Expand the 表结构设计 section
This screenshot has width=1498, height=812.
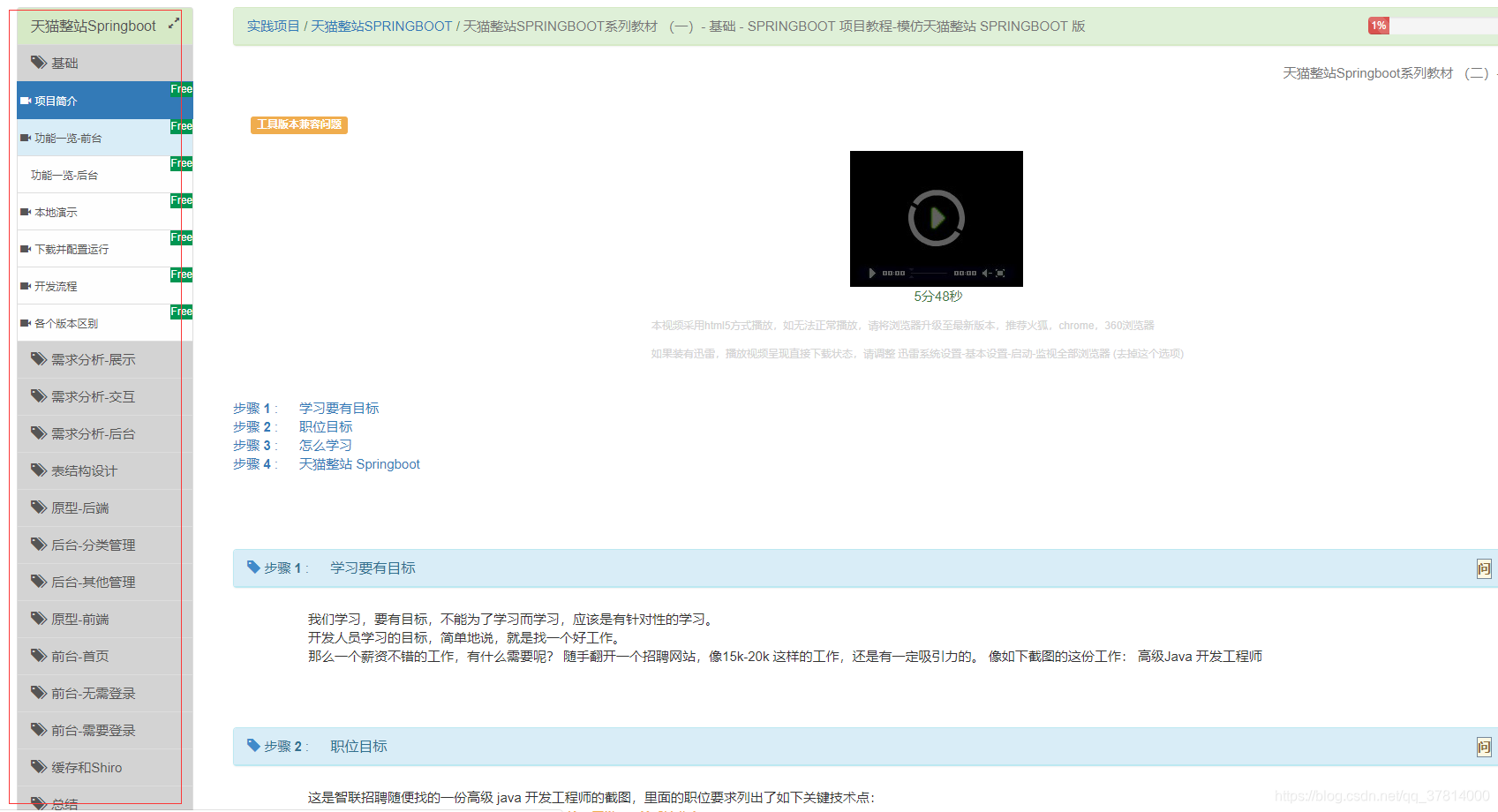coord(105,470)
